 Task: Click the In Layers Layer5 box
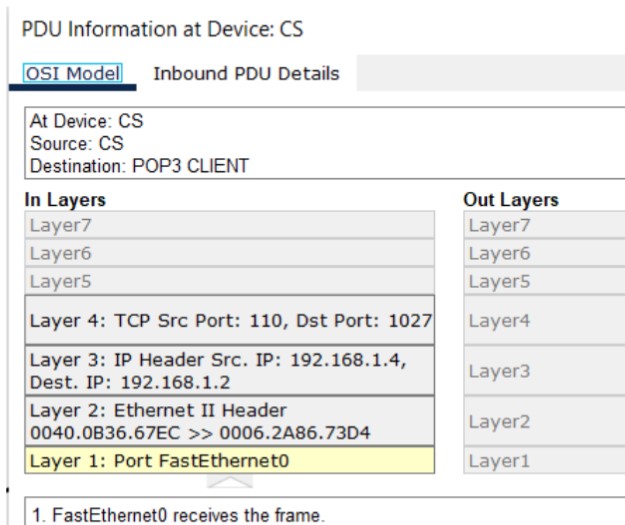coord(229,281)
